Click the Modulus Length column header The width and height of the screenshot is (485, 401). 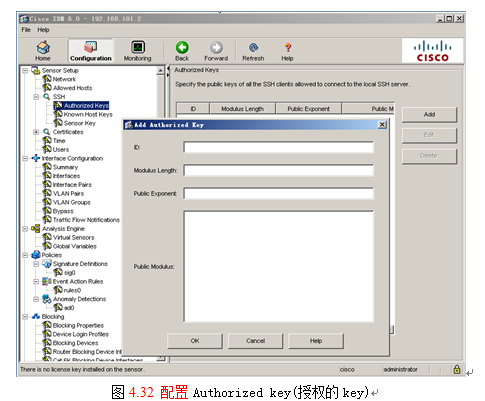[x=242, y=109]
